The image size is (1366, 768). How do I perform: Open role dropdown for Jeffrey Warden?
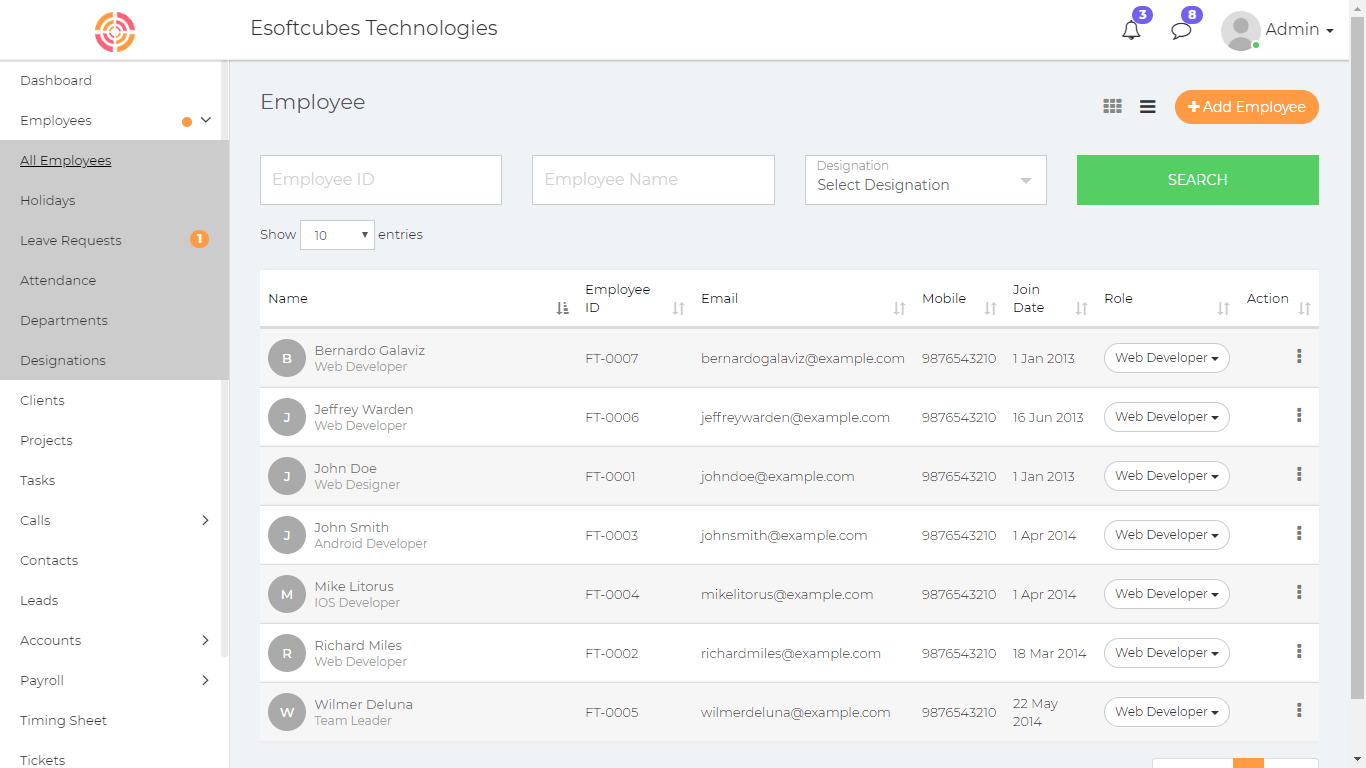[x=1166, y=417]
